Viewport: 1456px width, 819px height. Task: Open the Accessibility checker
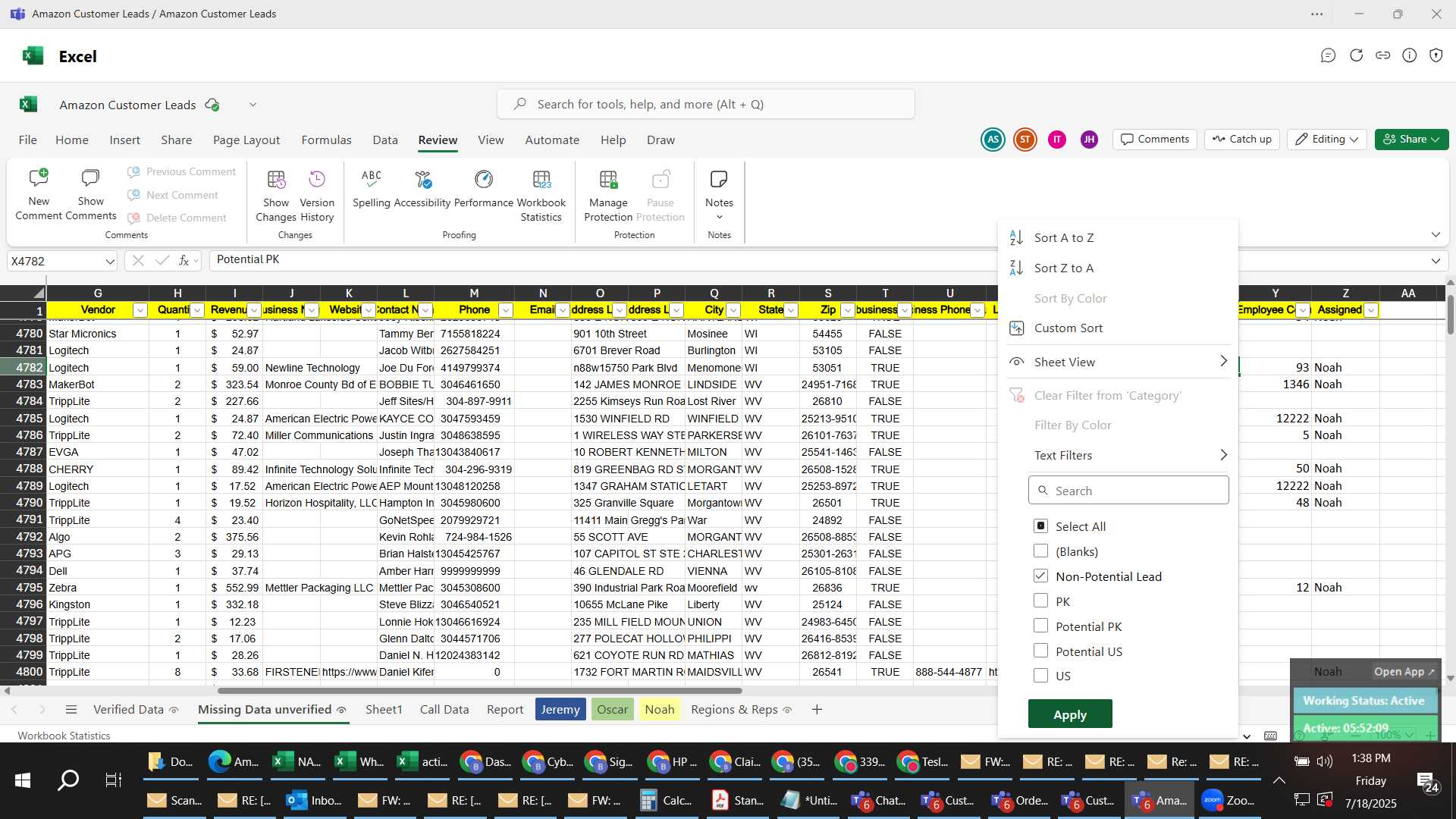(x=422, y=188)
